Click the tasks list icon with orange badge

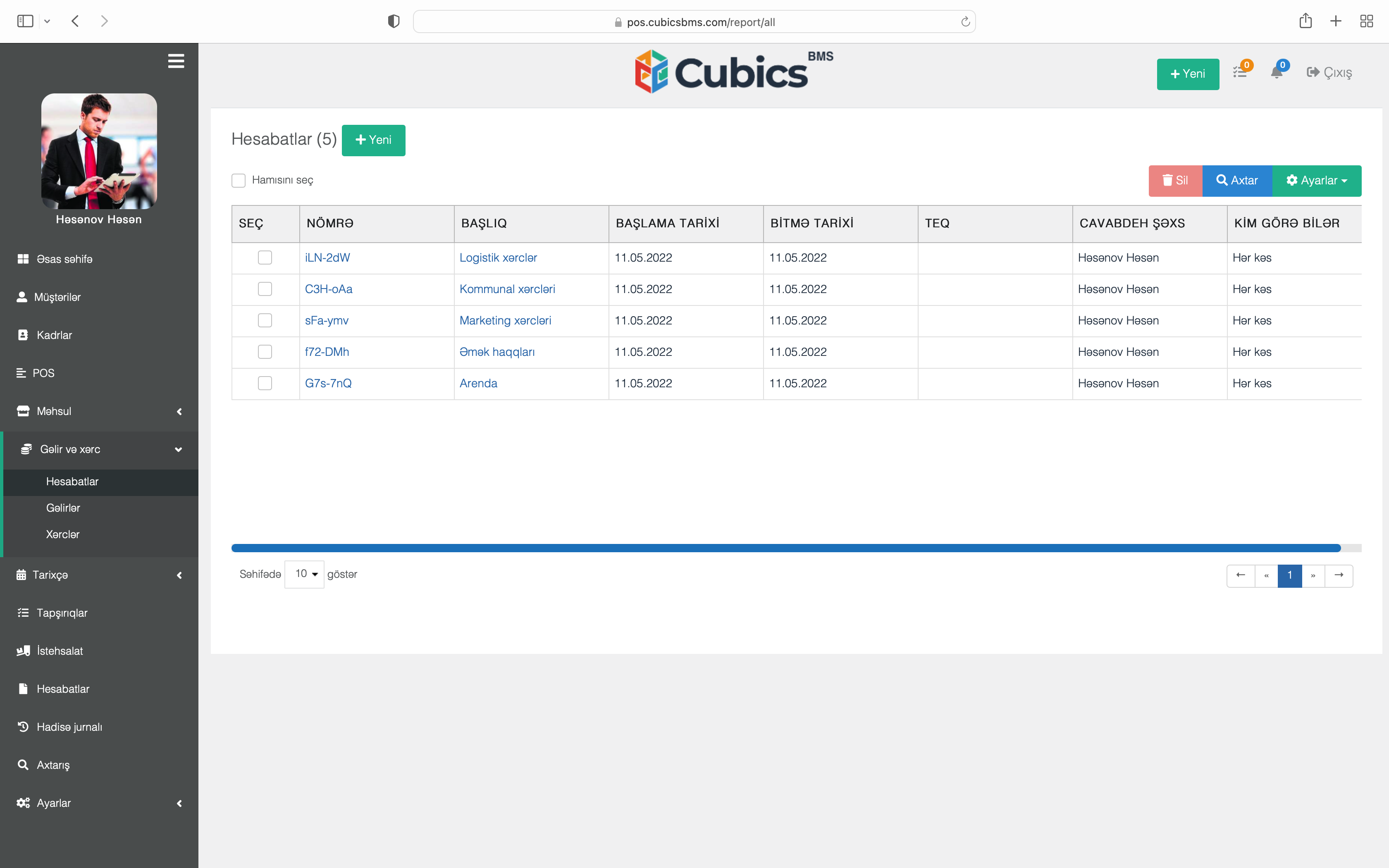(x=1240, y=72)
